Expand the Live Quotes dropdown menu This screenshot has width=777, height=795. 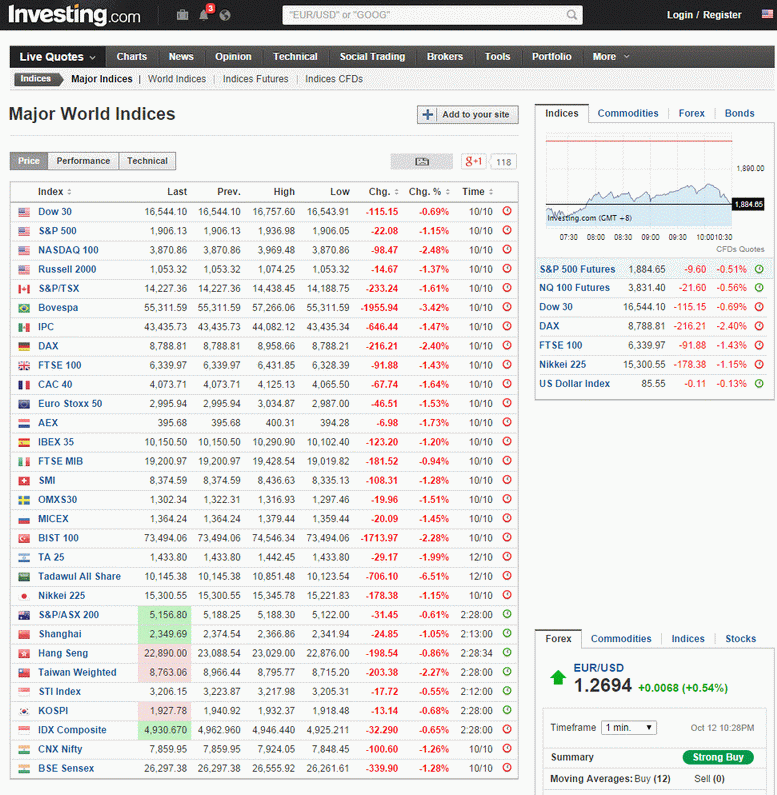tap(57, 57)
